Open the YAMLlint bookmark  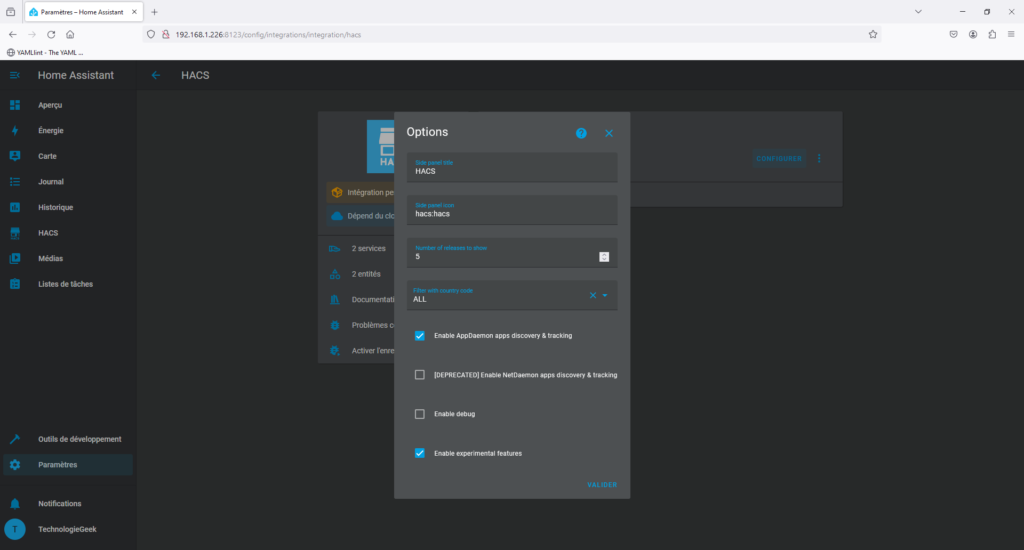pyautogui.click(x=45, y=52)
